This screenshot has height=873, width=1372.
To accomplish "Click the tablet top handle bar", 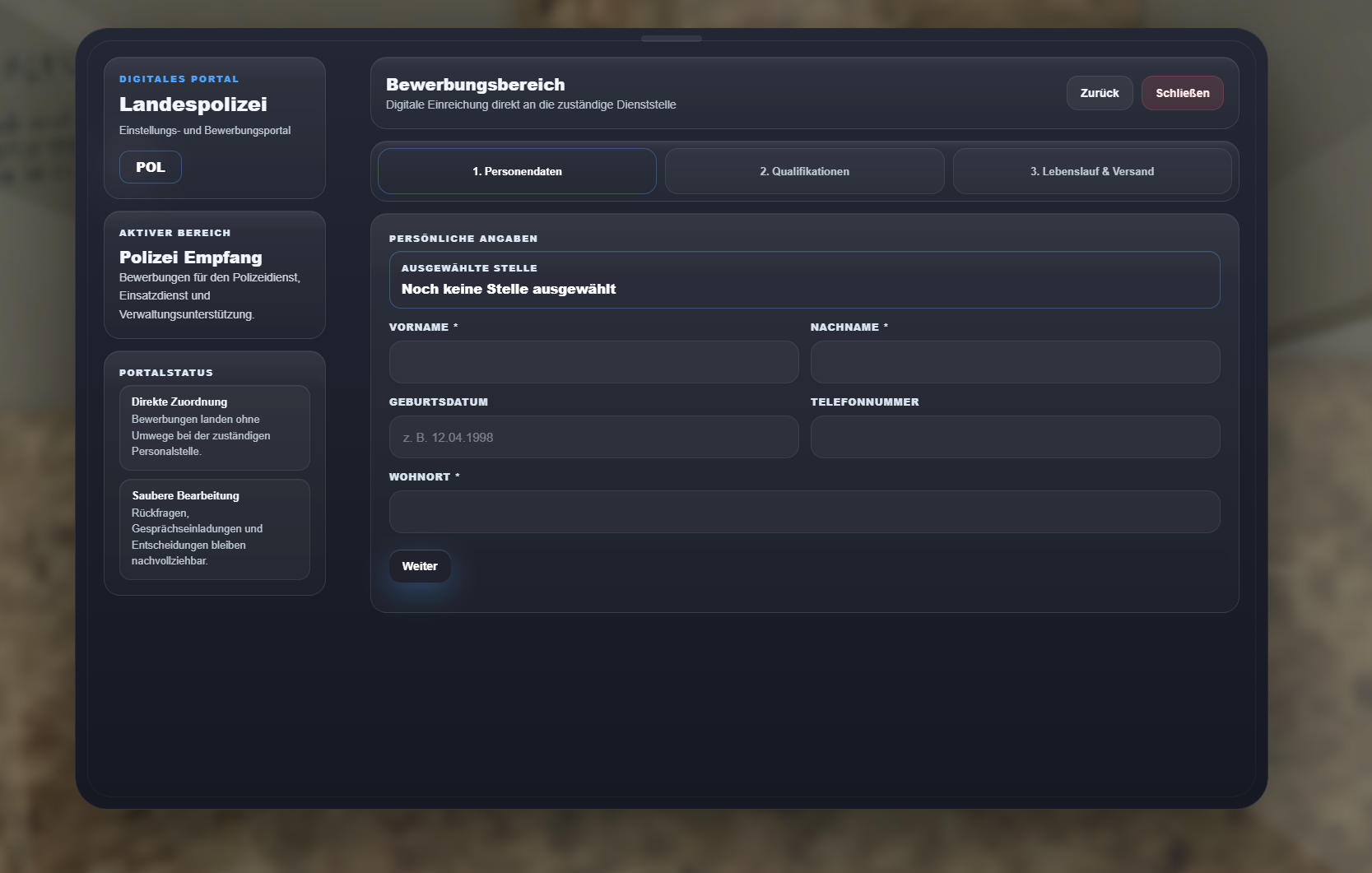I will tap(672, 39).
